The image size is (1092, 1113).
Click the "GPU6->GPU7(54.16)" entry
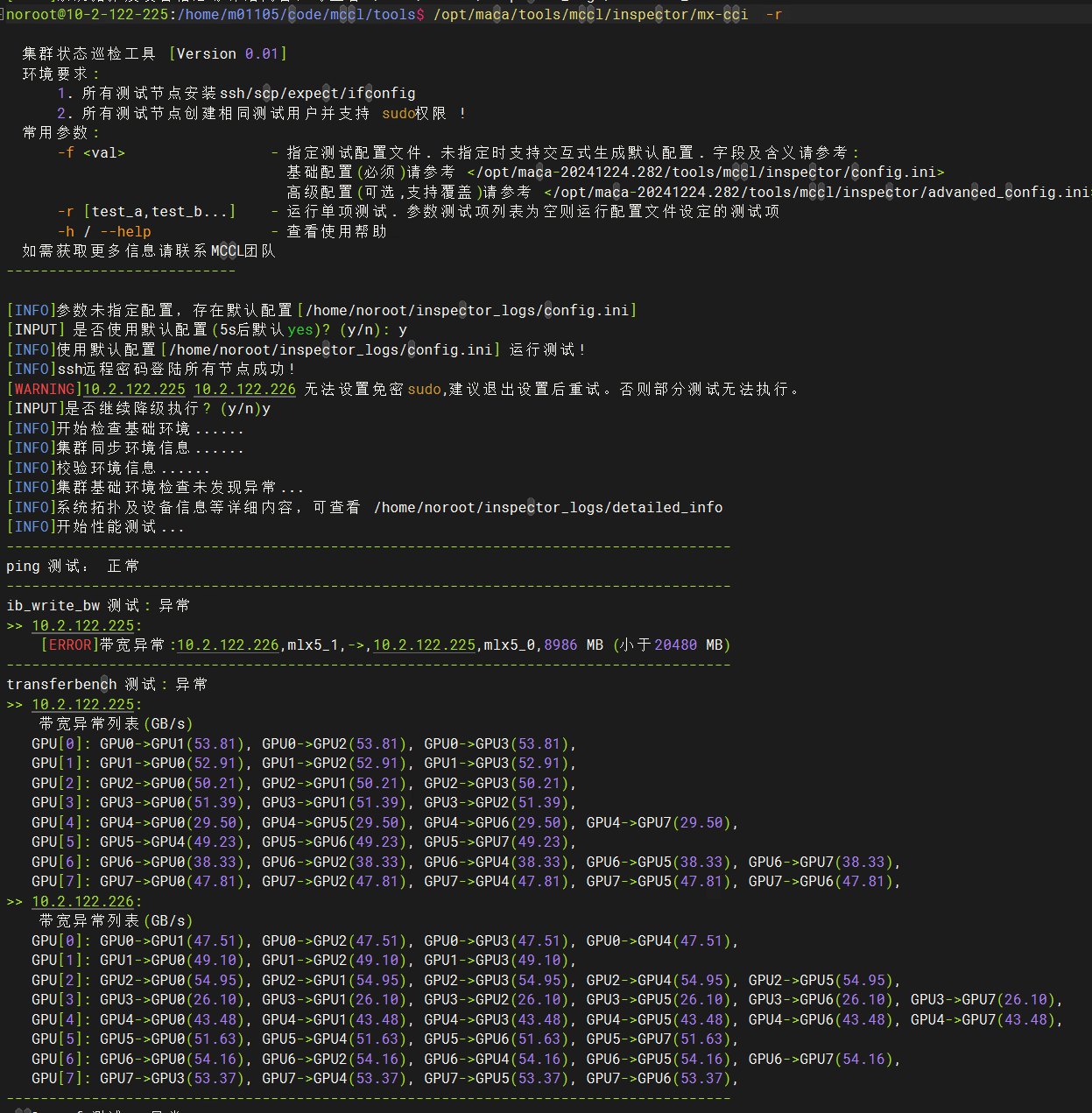click(821, 1059)
